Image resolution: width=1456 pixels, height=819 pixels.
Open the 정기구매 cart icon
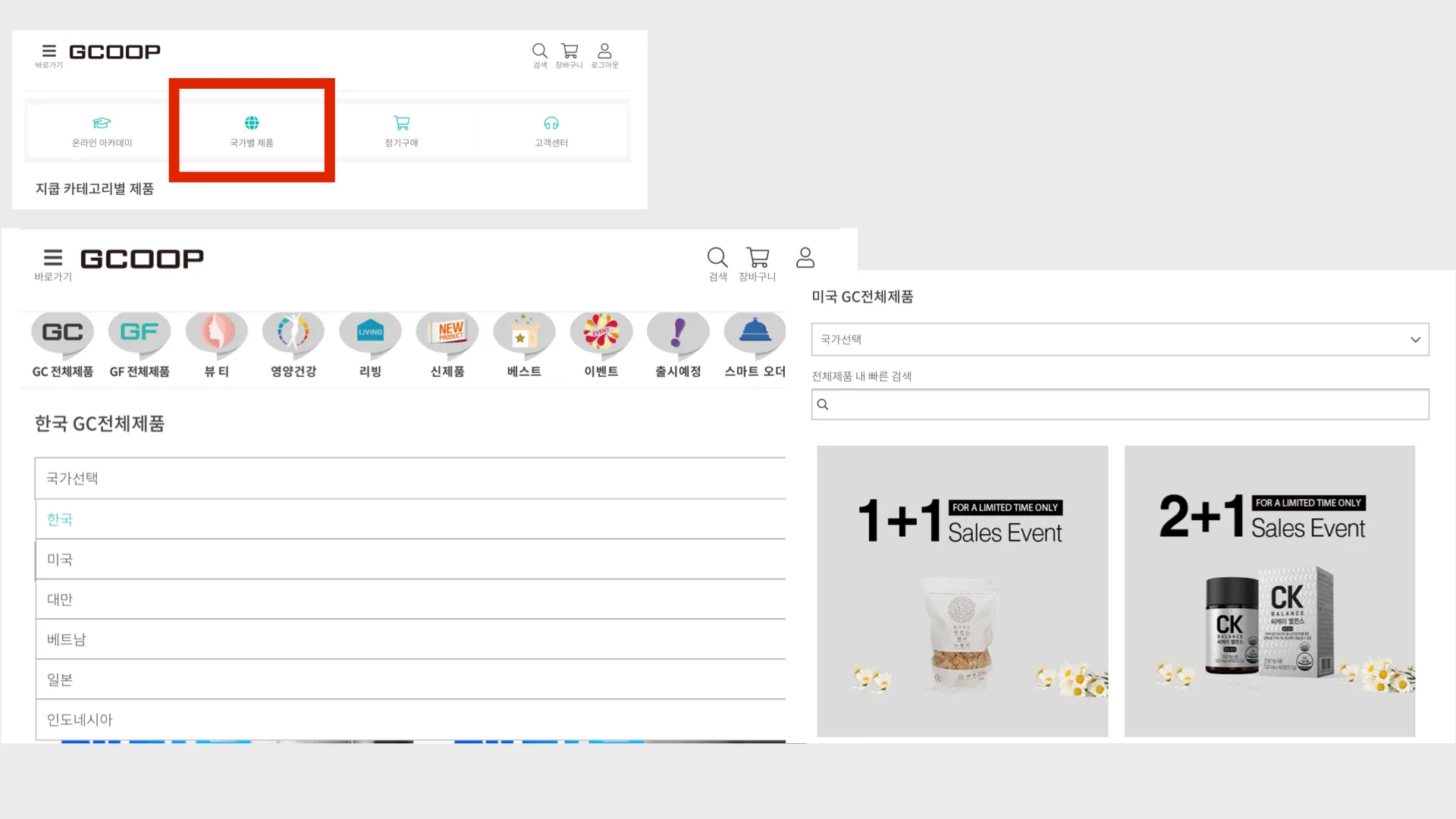tap(401, 123)
